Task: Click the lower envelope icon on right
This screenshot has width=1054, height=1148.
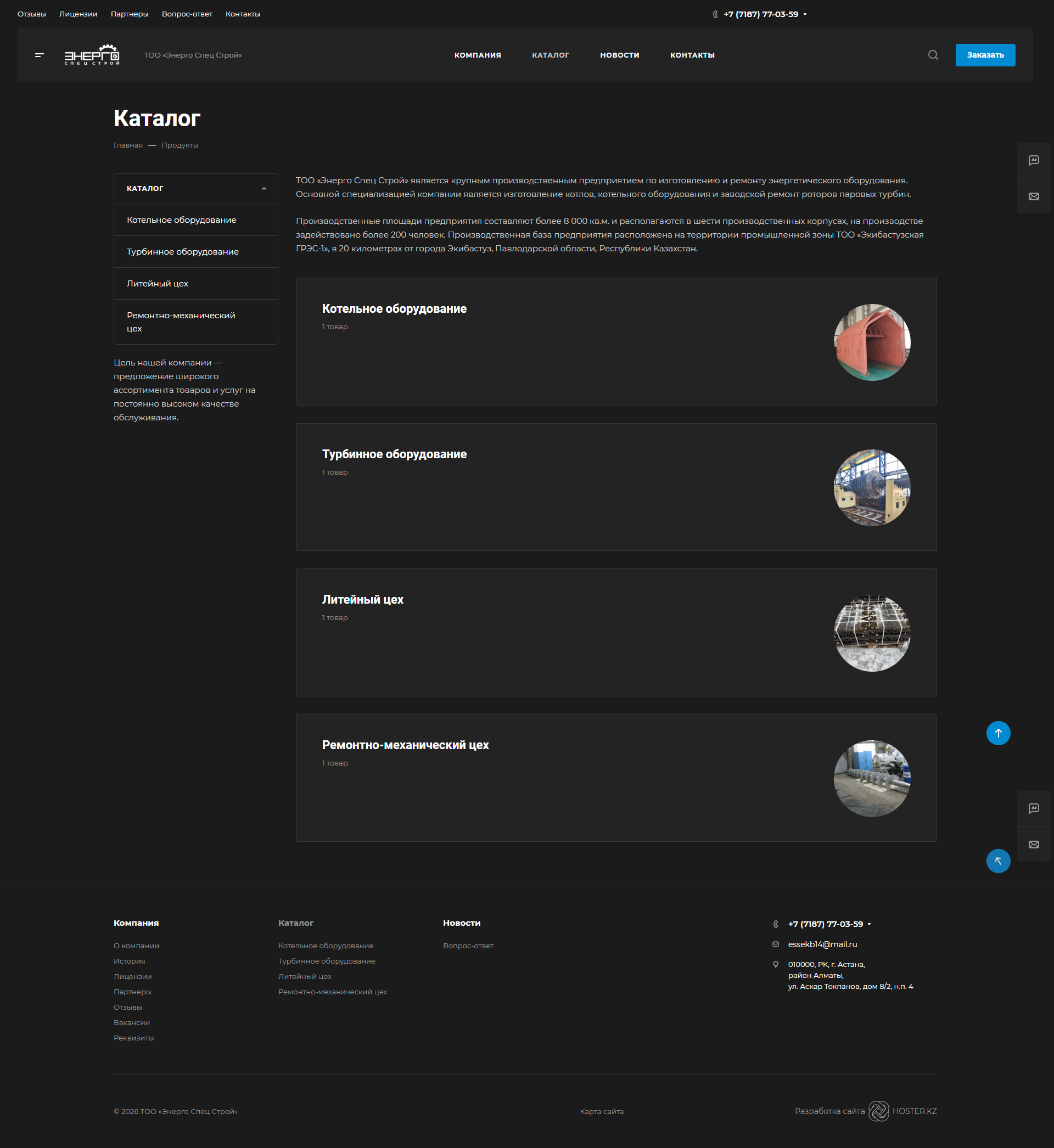Action: pyautogui.click(x=1033, y=845)
